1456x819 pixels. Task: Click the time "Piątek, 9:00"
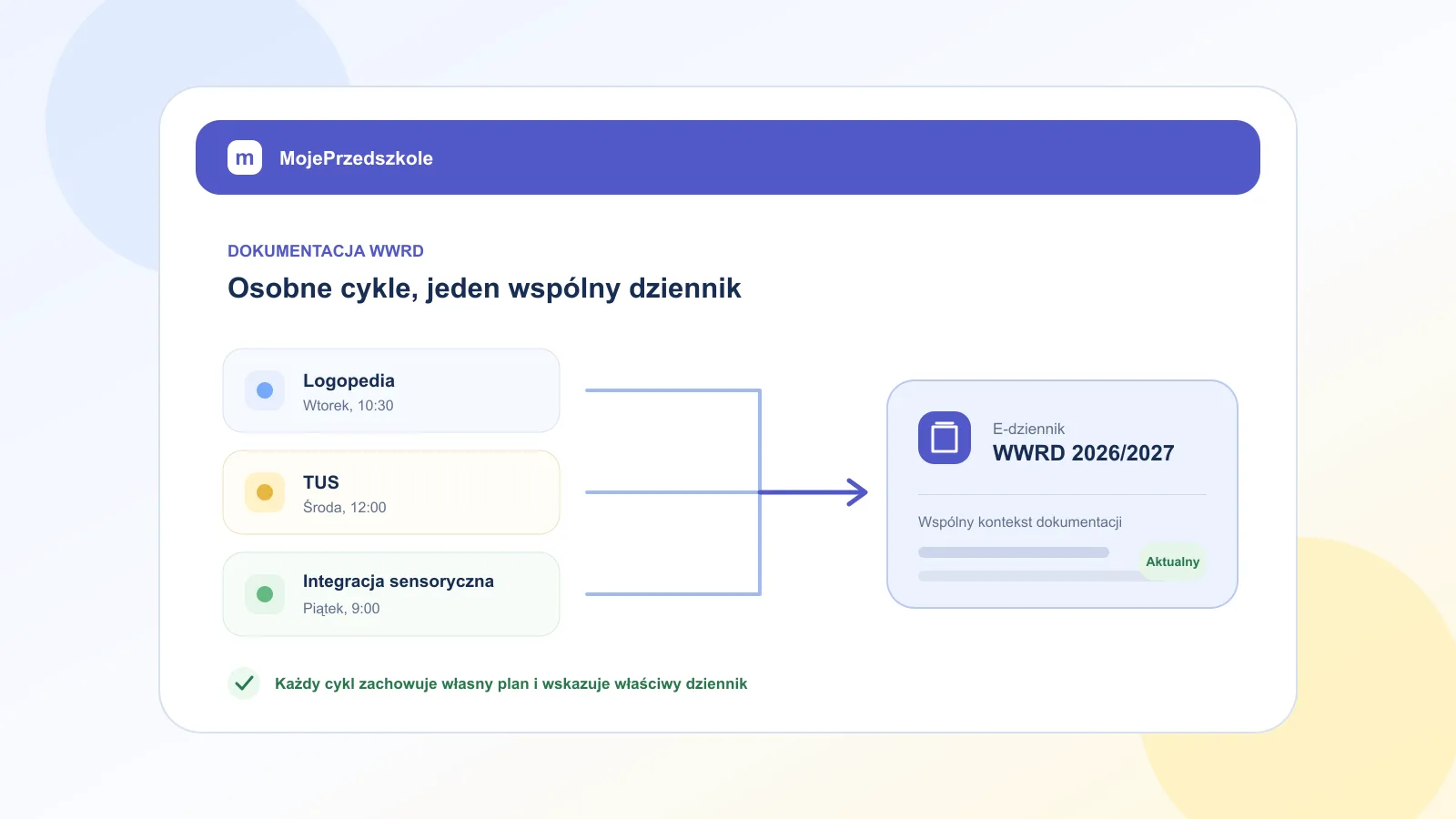pos(341,609)
